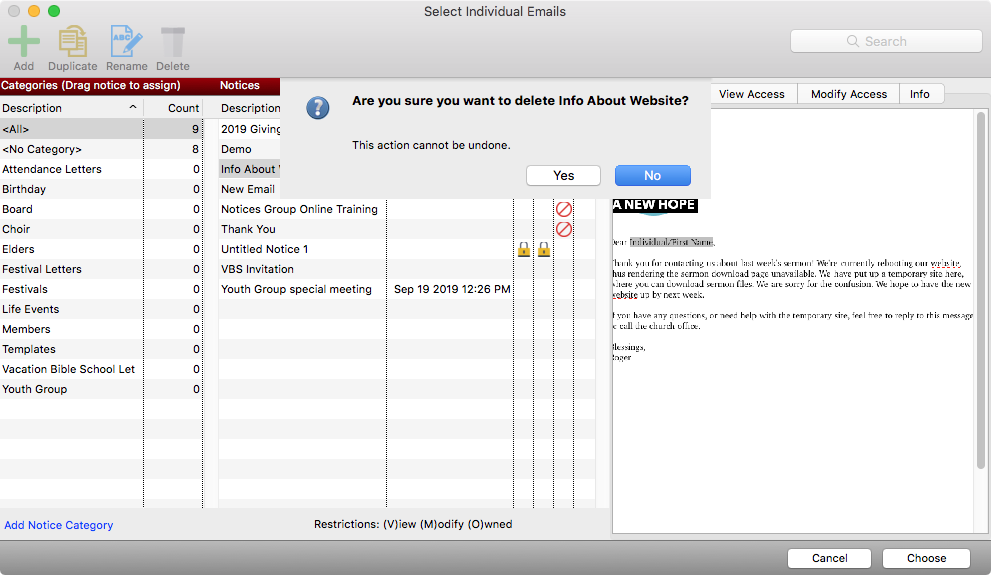The width and height of the screenshot is (991, 575).
Task: Click restricted icon on Notices Group Online Training row
Action: point(563,209)
